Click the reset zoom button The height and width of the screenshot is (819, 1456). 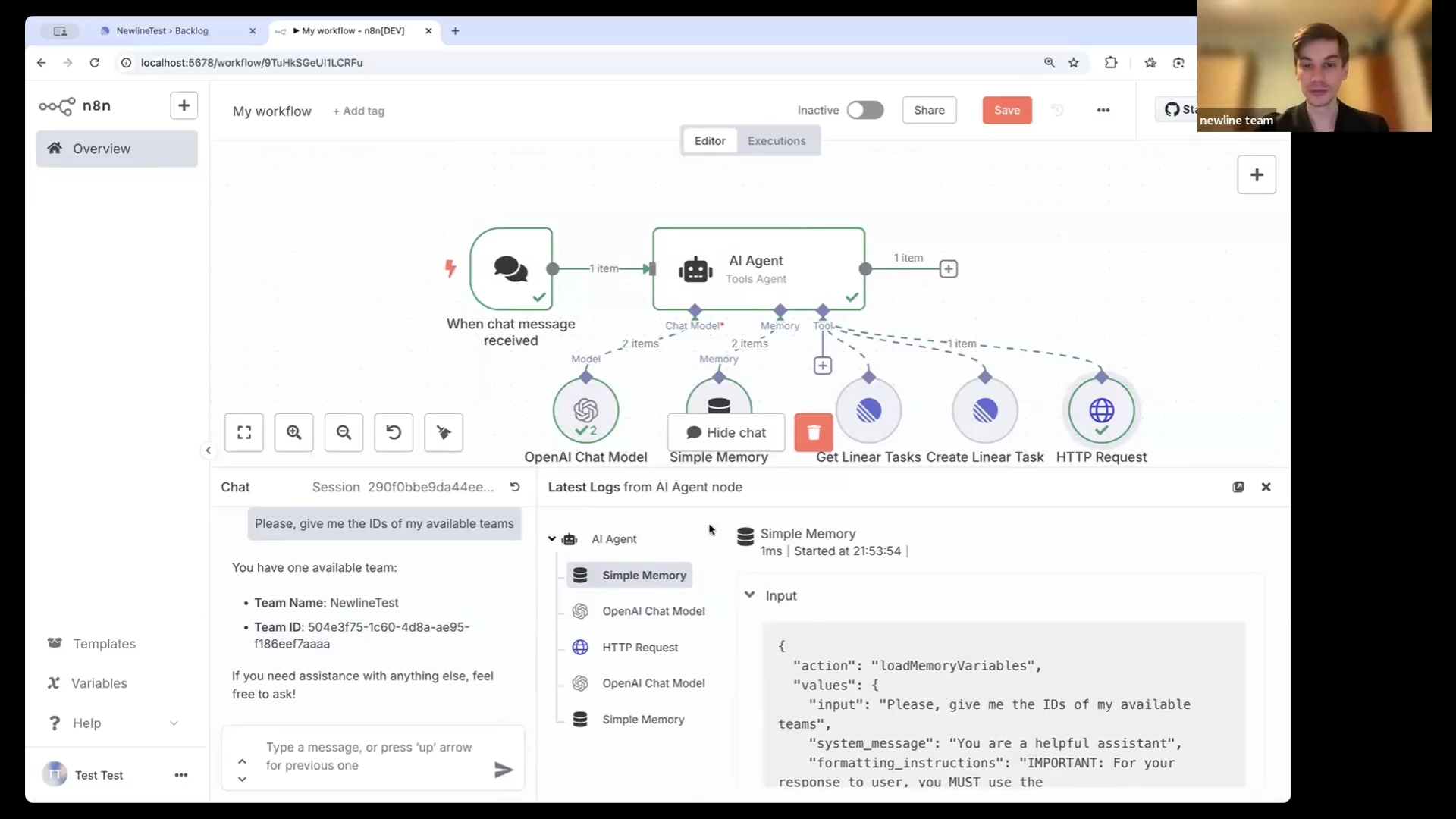(x=394, y=432)
